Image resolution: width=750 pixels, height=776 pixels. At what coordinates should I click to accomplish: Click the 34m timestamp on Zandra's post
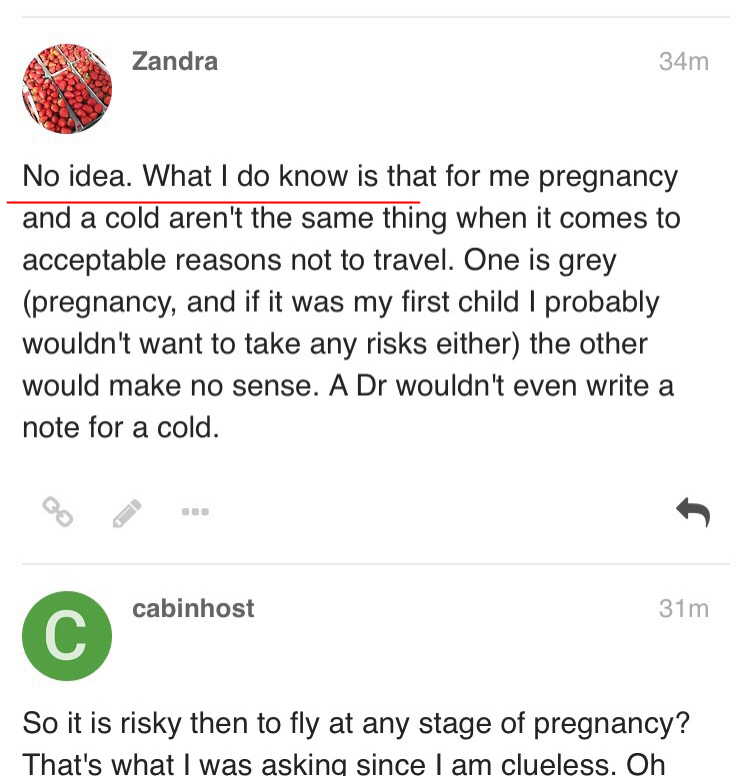point(684,61)
